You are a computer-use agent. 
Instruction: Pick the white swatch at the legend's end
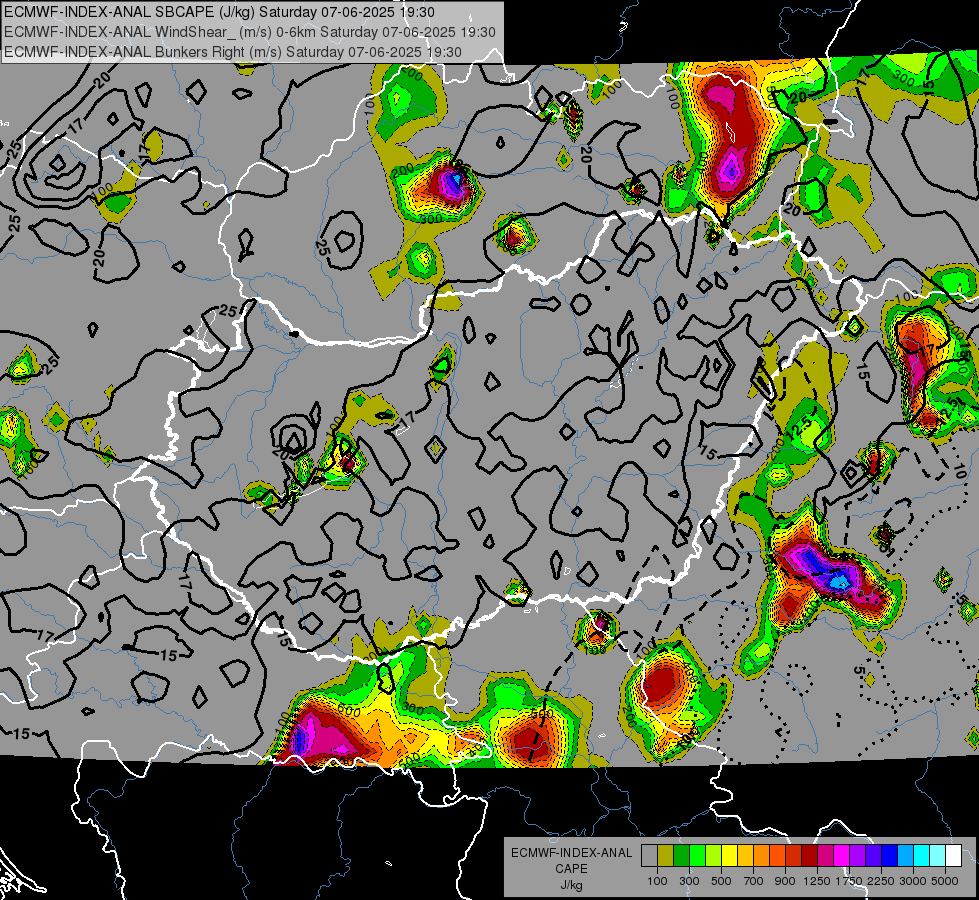pyautogui.click(x=953, y=856)
